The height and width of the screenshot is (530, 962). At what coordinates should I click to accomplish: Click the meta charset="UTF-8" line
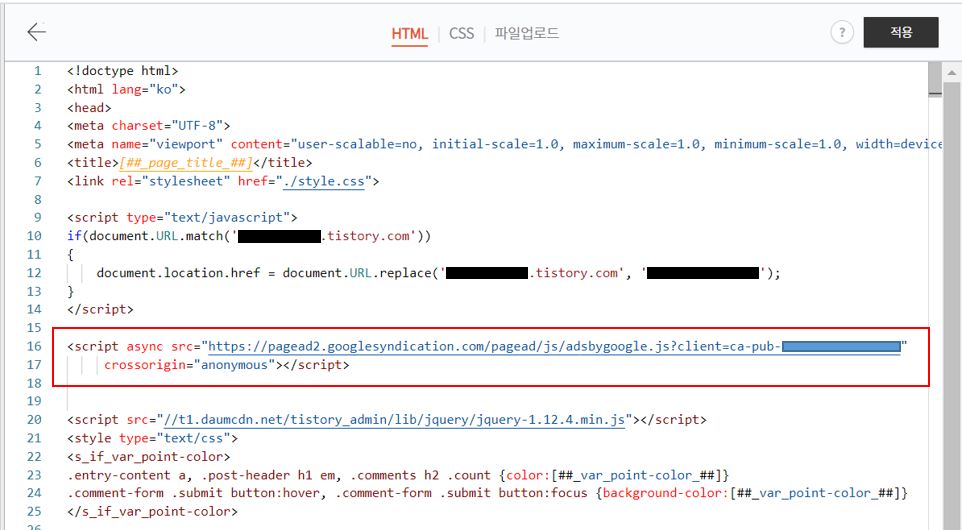point(148,126)
